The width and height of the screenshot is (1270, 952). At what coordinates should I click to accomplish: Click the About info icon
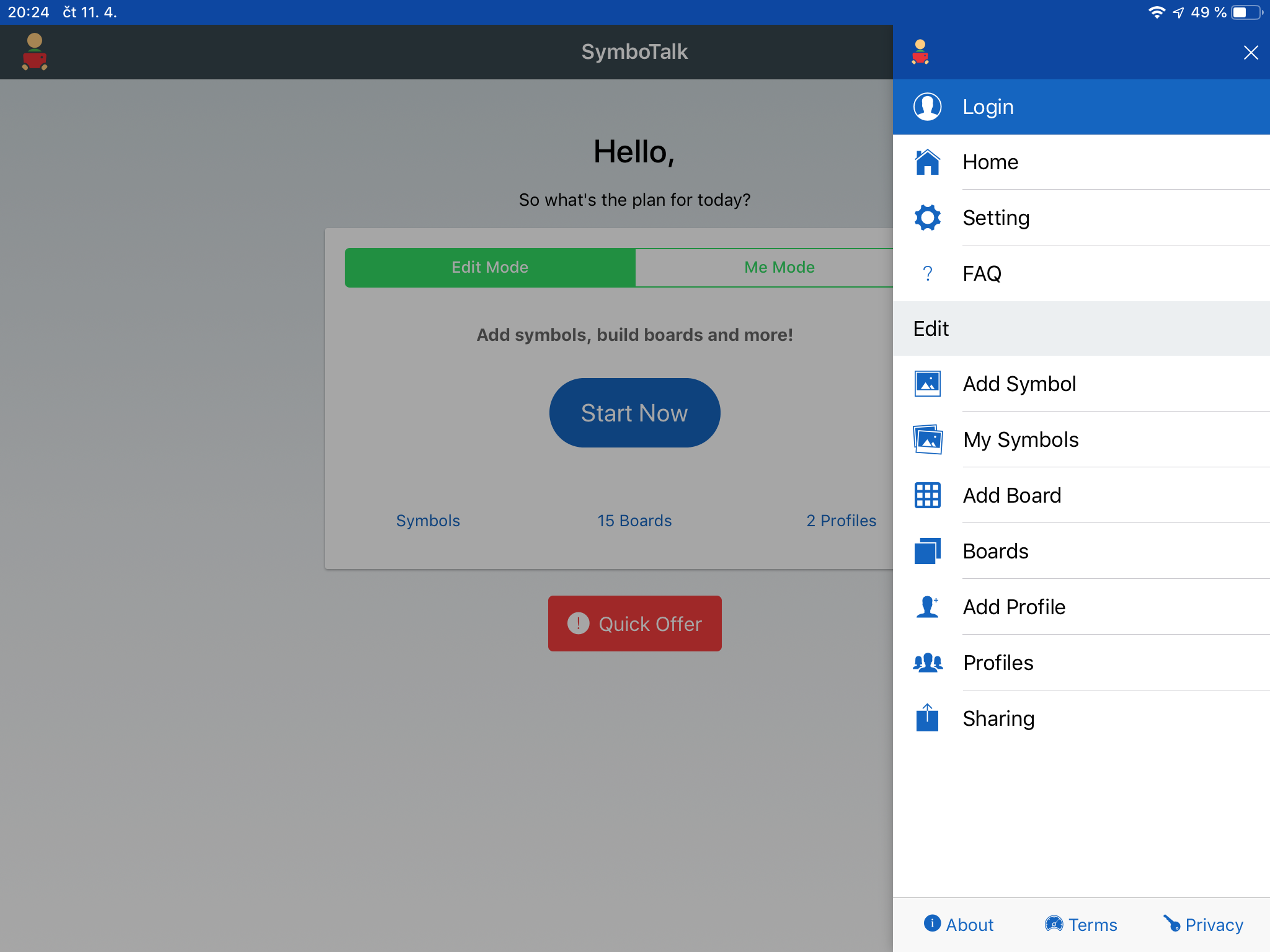932,923
